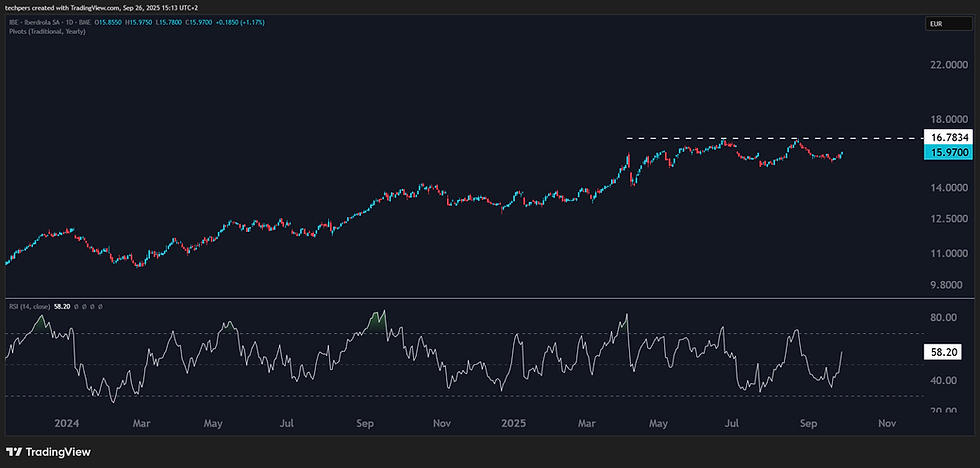Click the 12.5000 price axis label

pos(948,219)
